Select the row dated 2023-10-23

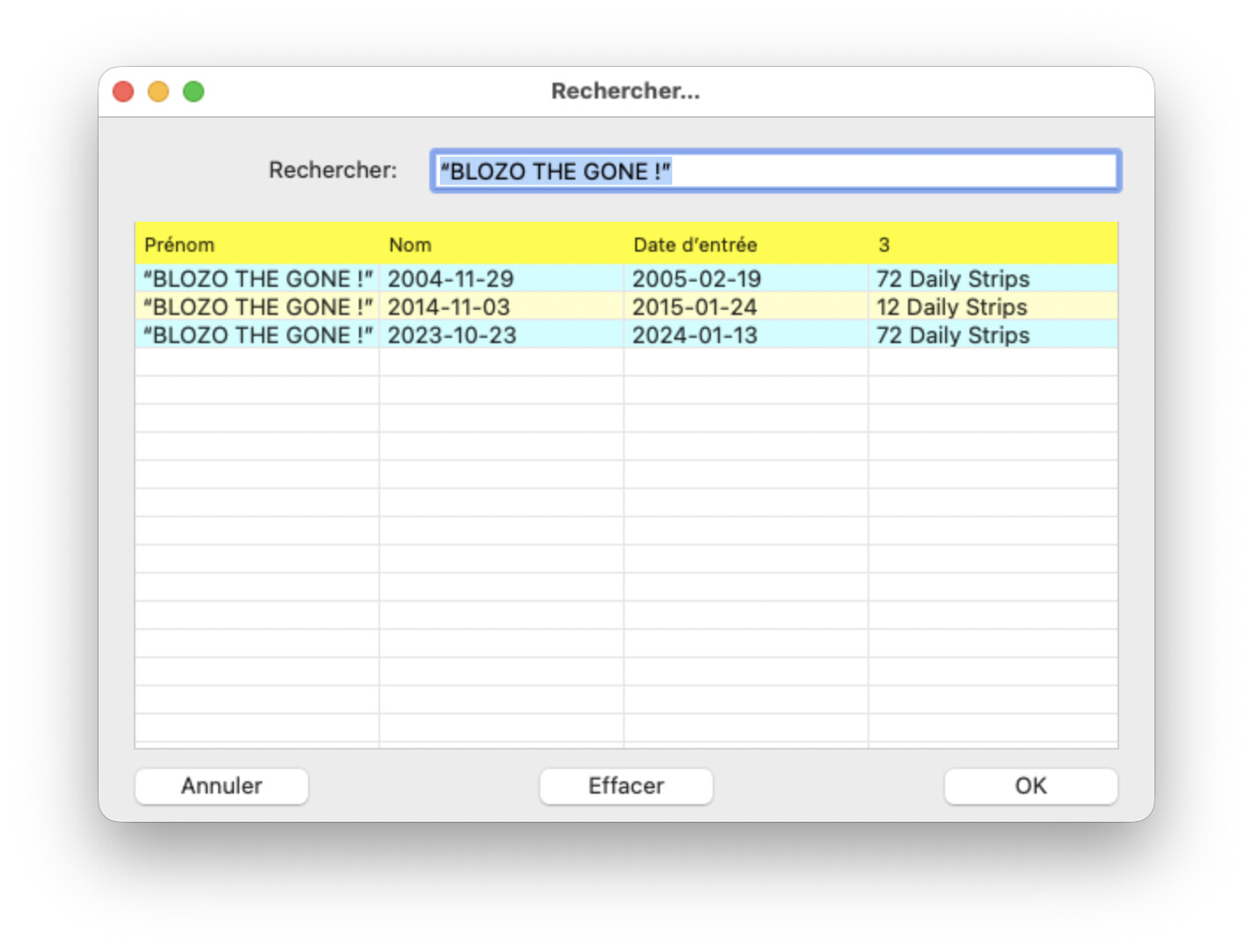point(451,335)
